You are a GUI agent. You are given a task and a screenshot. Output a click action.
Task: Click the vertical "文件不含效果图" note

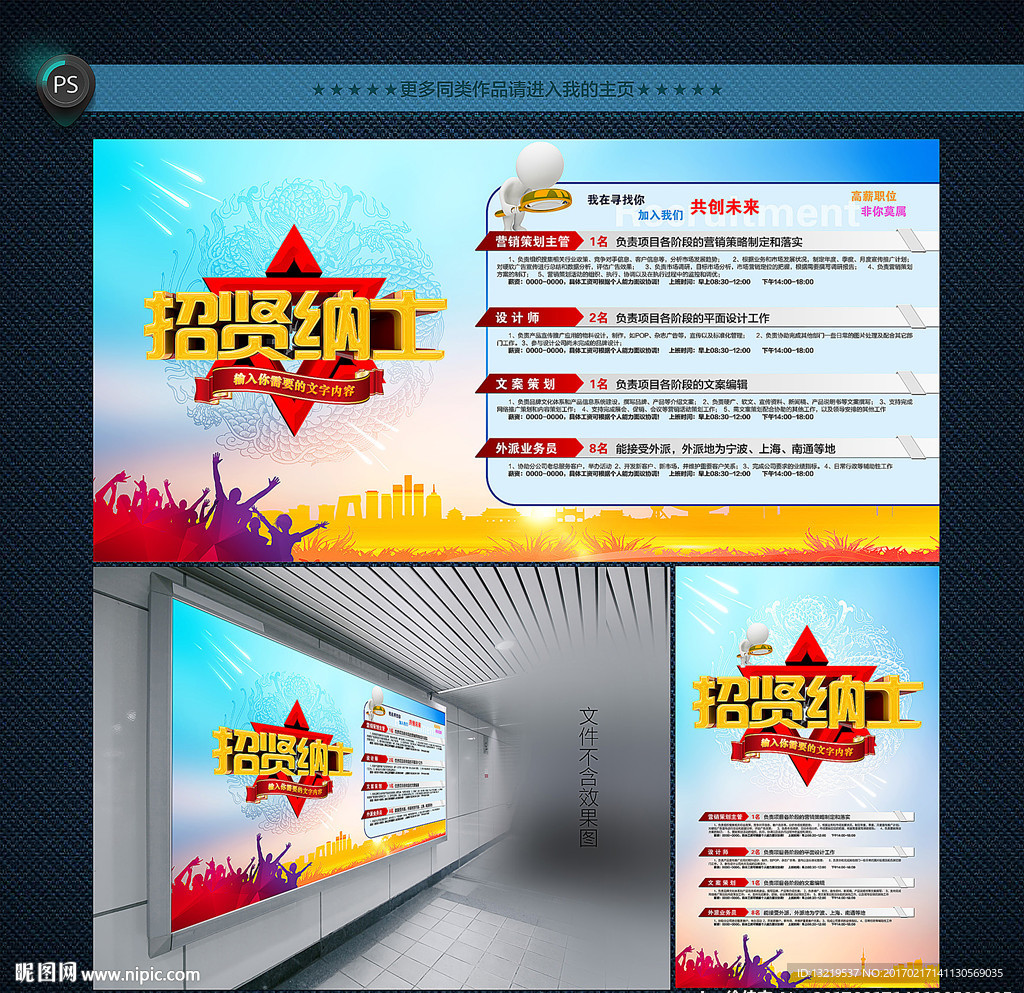pyautogui.click(x=588, y=776)
